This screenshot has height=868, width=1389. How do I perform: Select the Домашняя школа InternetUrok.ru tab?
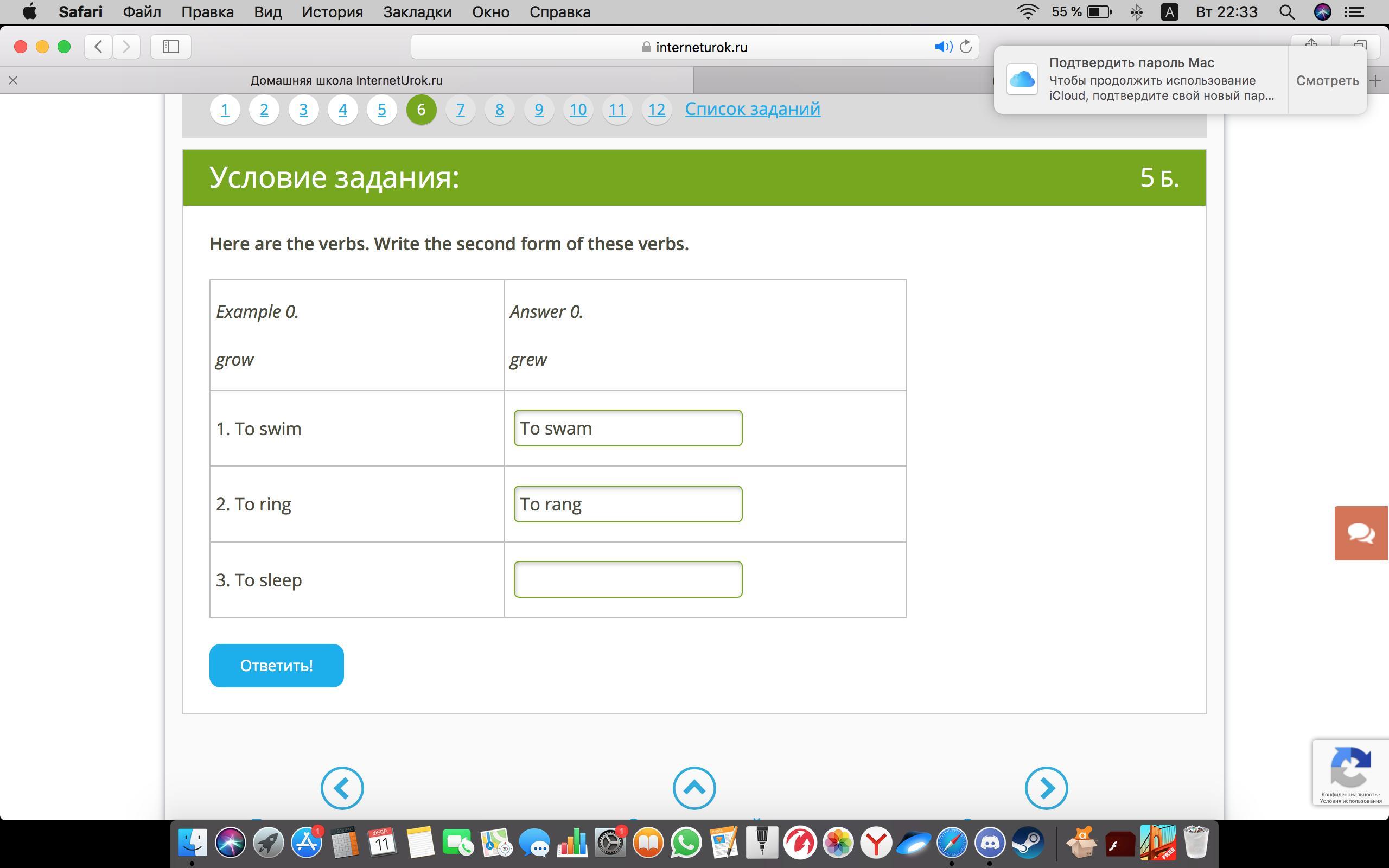click(x=346, y=80)
